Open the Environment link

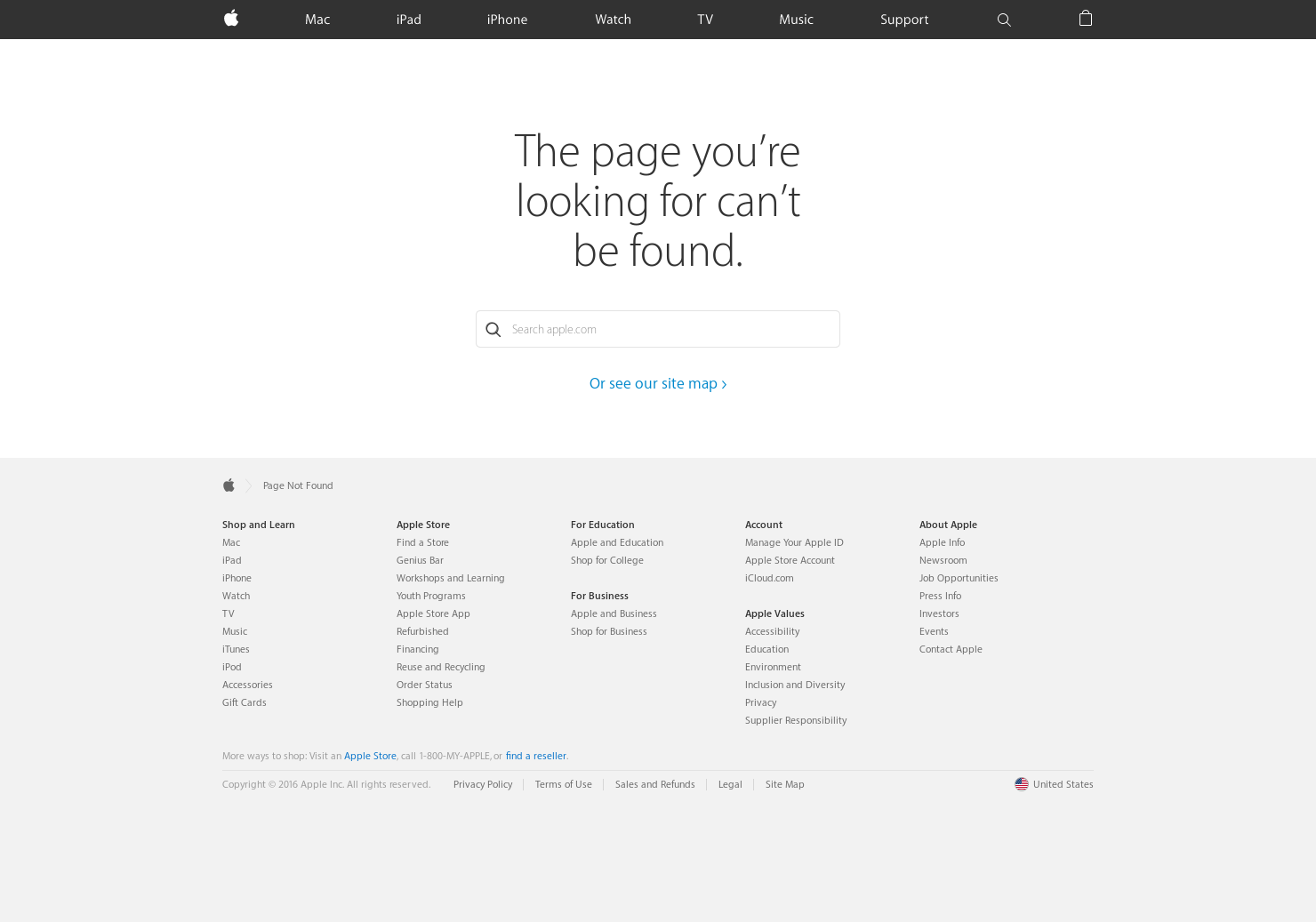point(773,667)
